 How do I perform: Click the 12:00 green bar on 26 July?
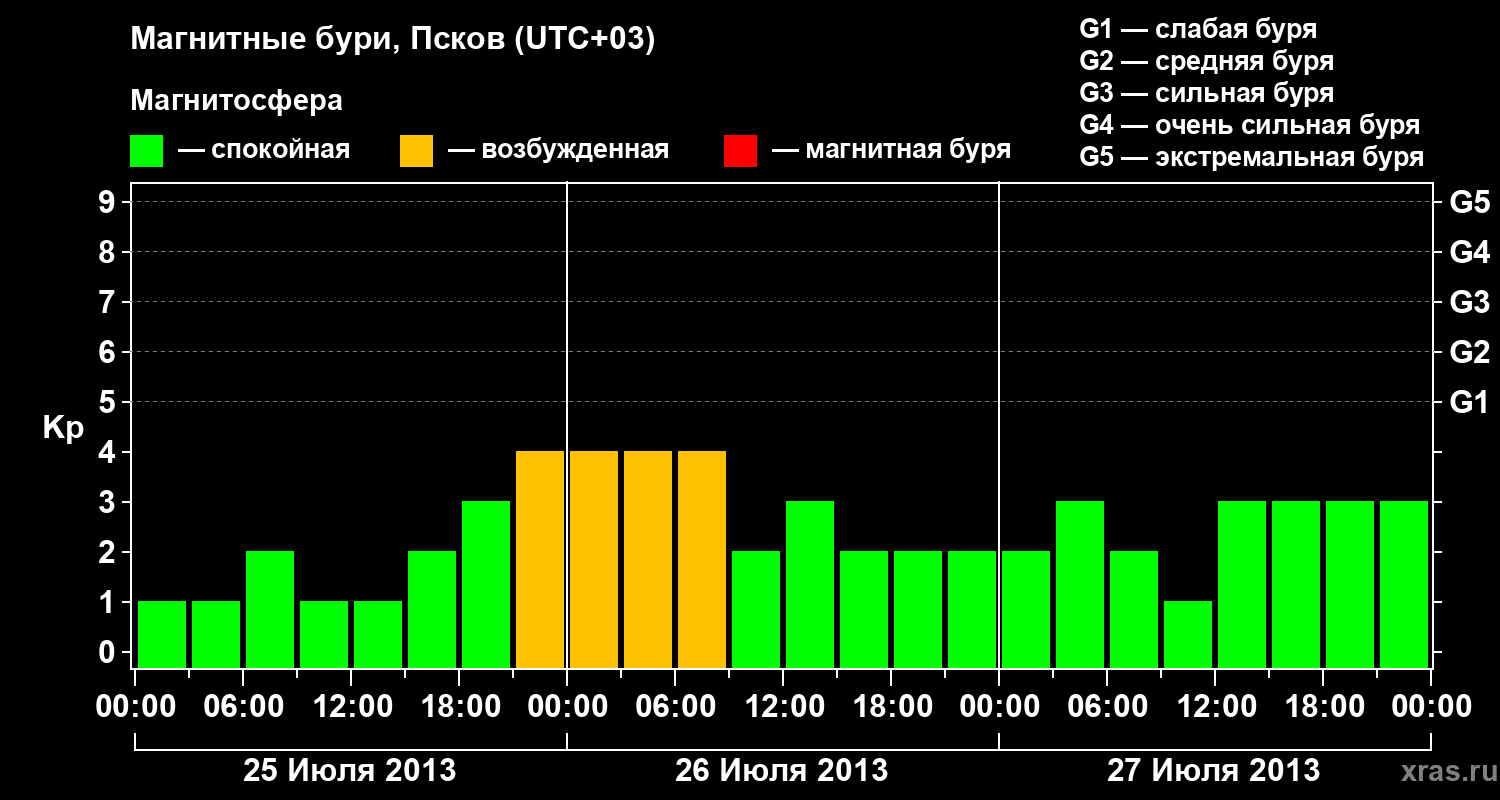810,584
